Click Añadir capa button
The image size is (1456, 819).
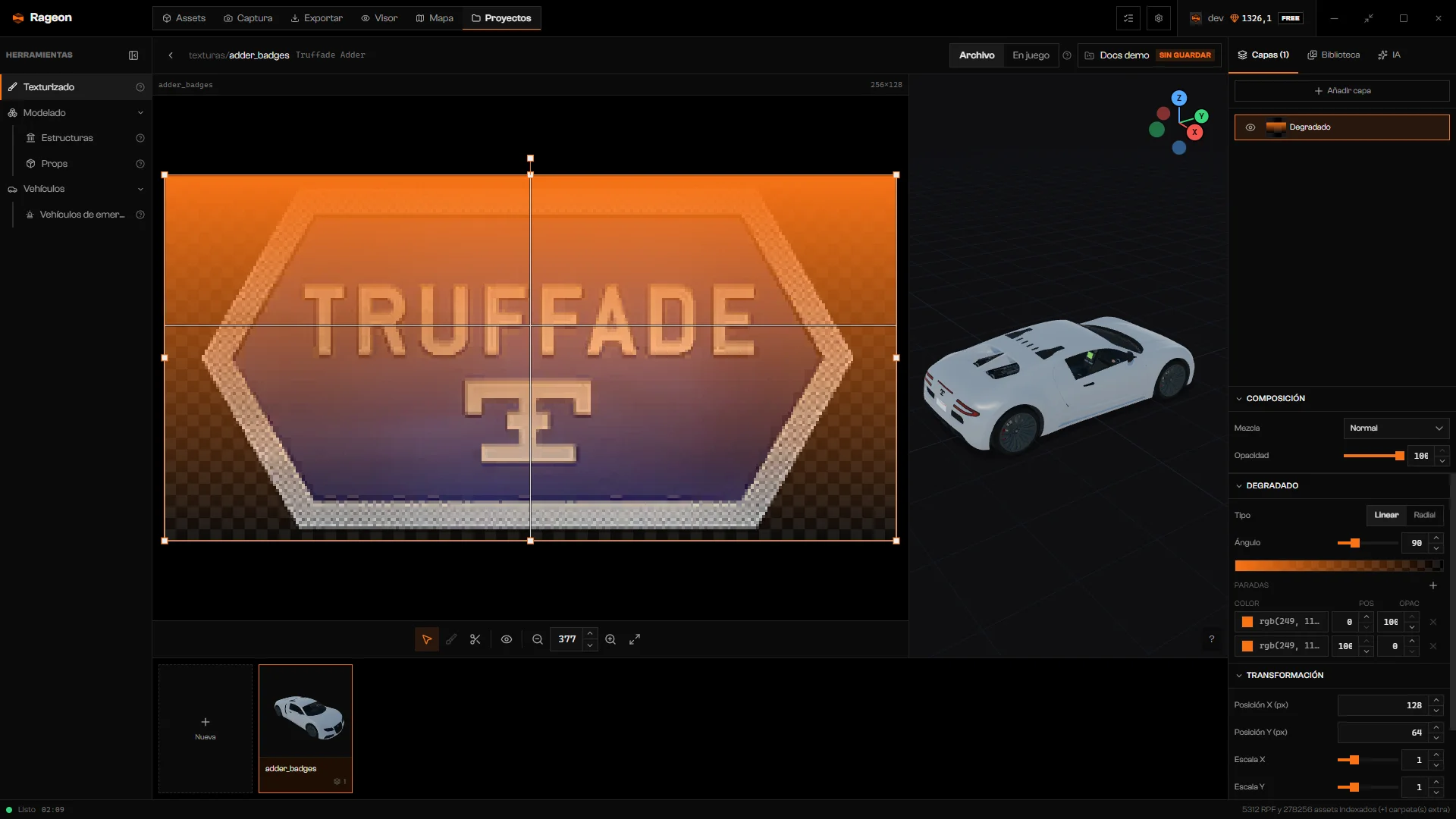click(1341, 91)
